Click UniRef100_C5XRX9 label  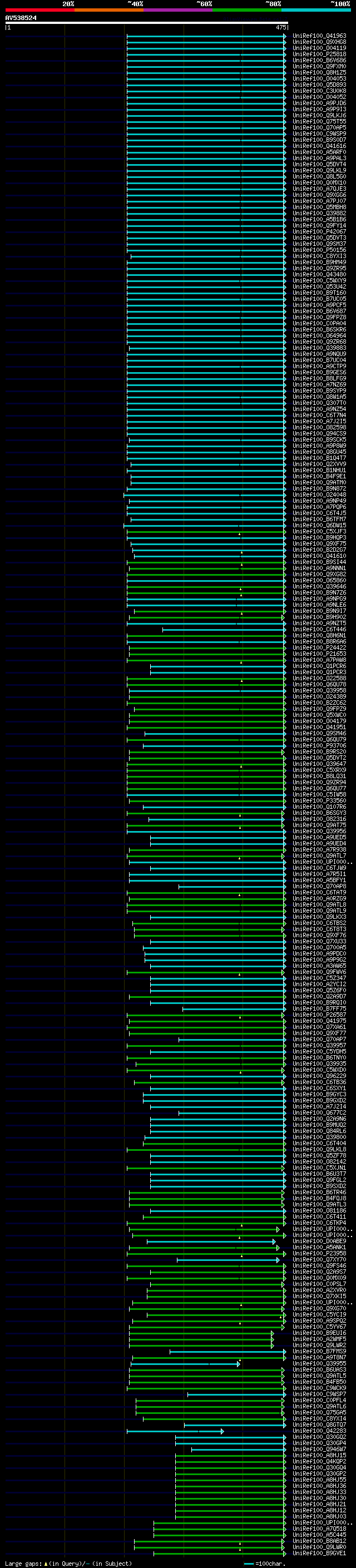(x=319, y=770)
